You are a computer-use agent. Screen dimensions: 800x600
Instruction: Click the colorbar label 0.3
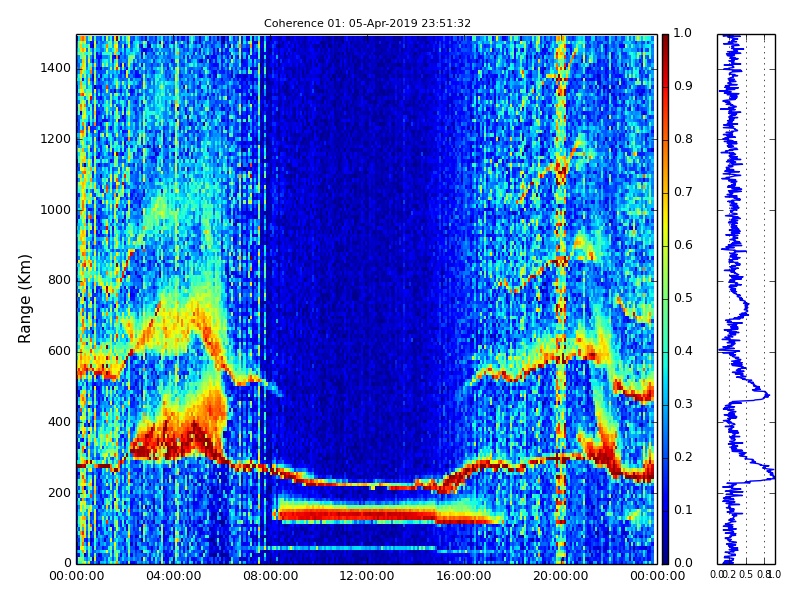pos(683,404)
